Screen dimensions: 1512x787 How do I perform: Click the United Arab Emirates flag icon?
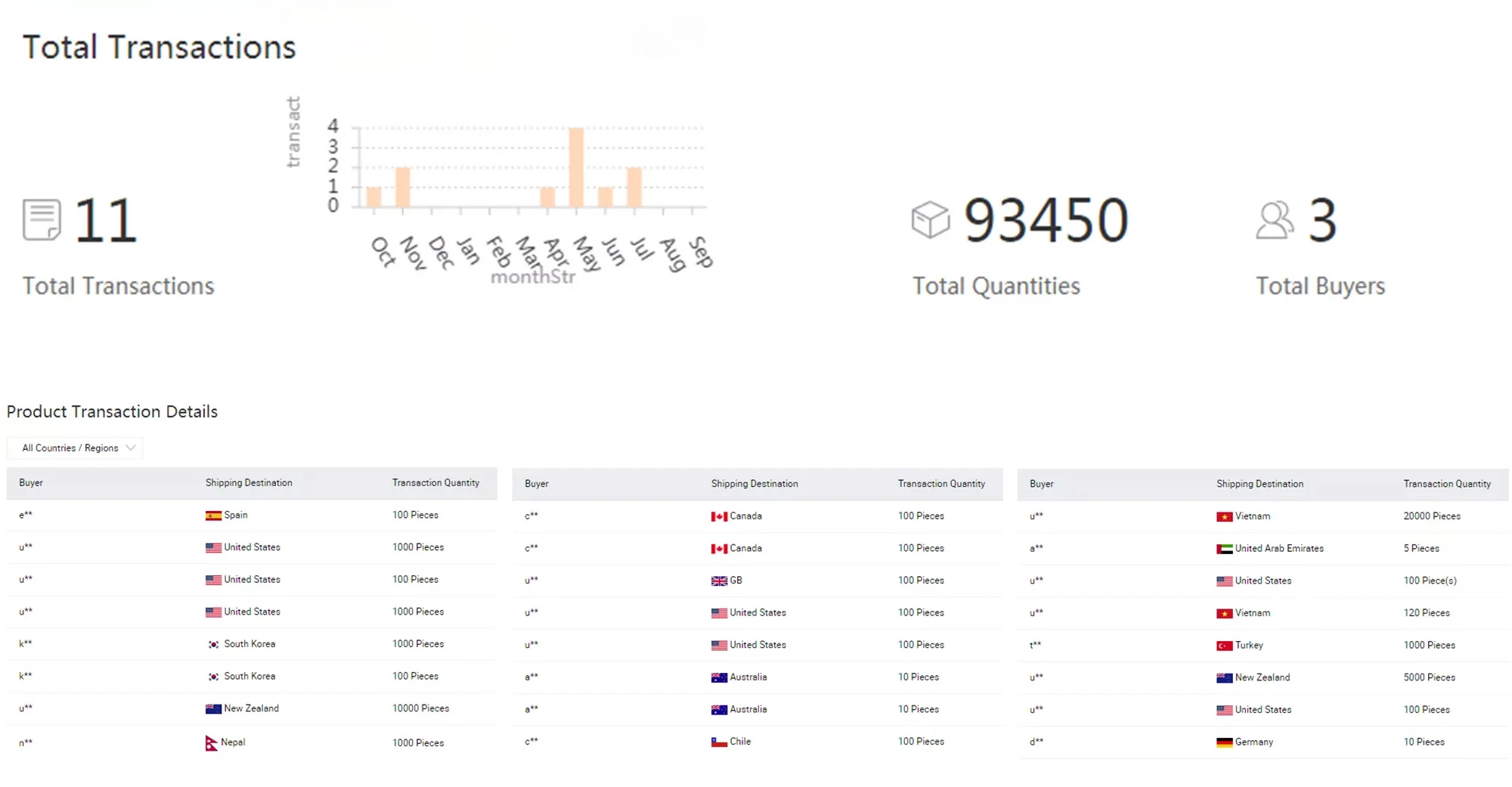(x=1224, y=549)
